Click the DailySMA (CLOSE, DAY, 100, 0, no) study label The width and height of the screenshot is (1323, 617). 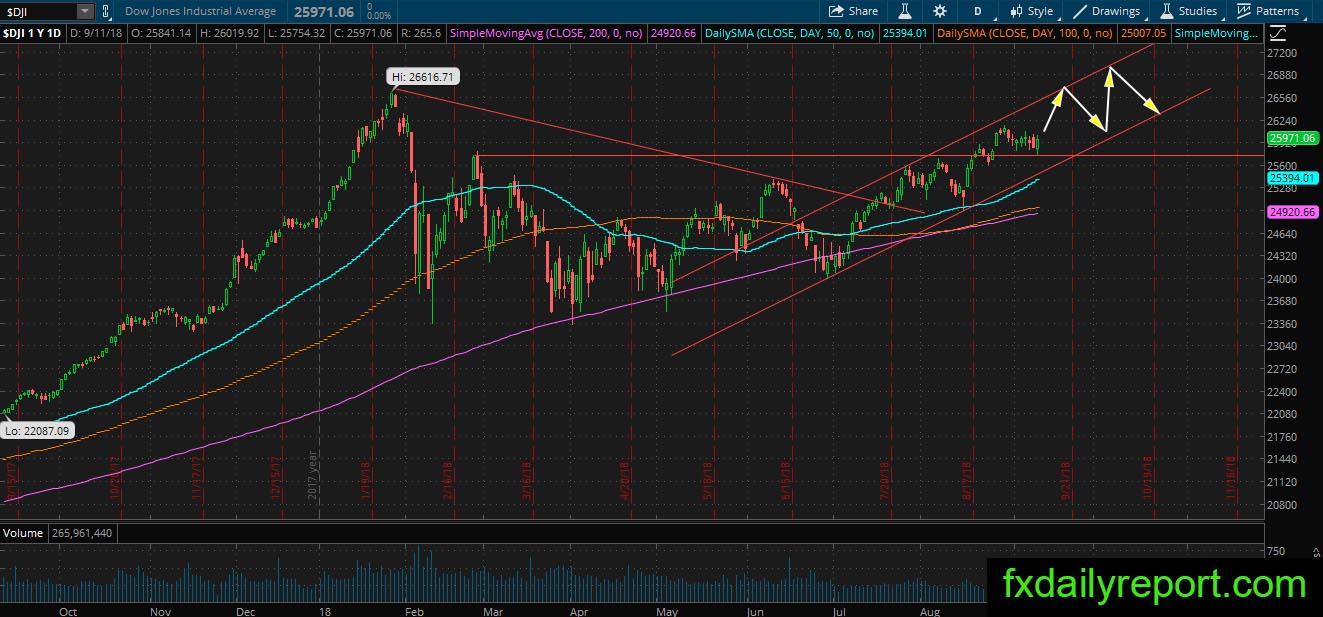pyautogui.click(x=1027, y=33)
